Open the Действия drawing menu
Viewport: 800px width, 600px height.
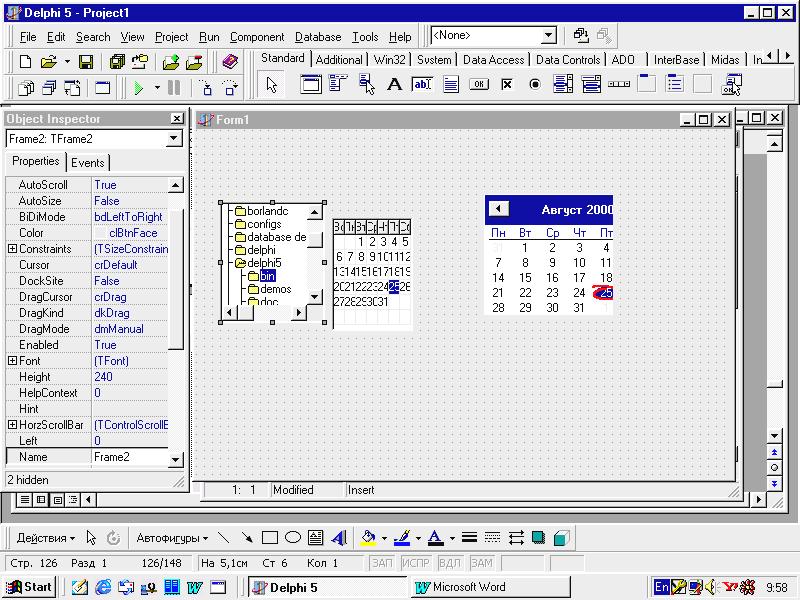[45, 538]
